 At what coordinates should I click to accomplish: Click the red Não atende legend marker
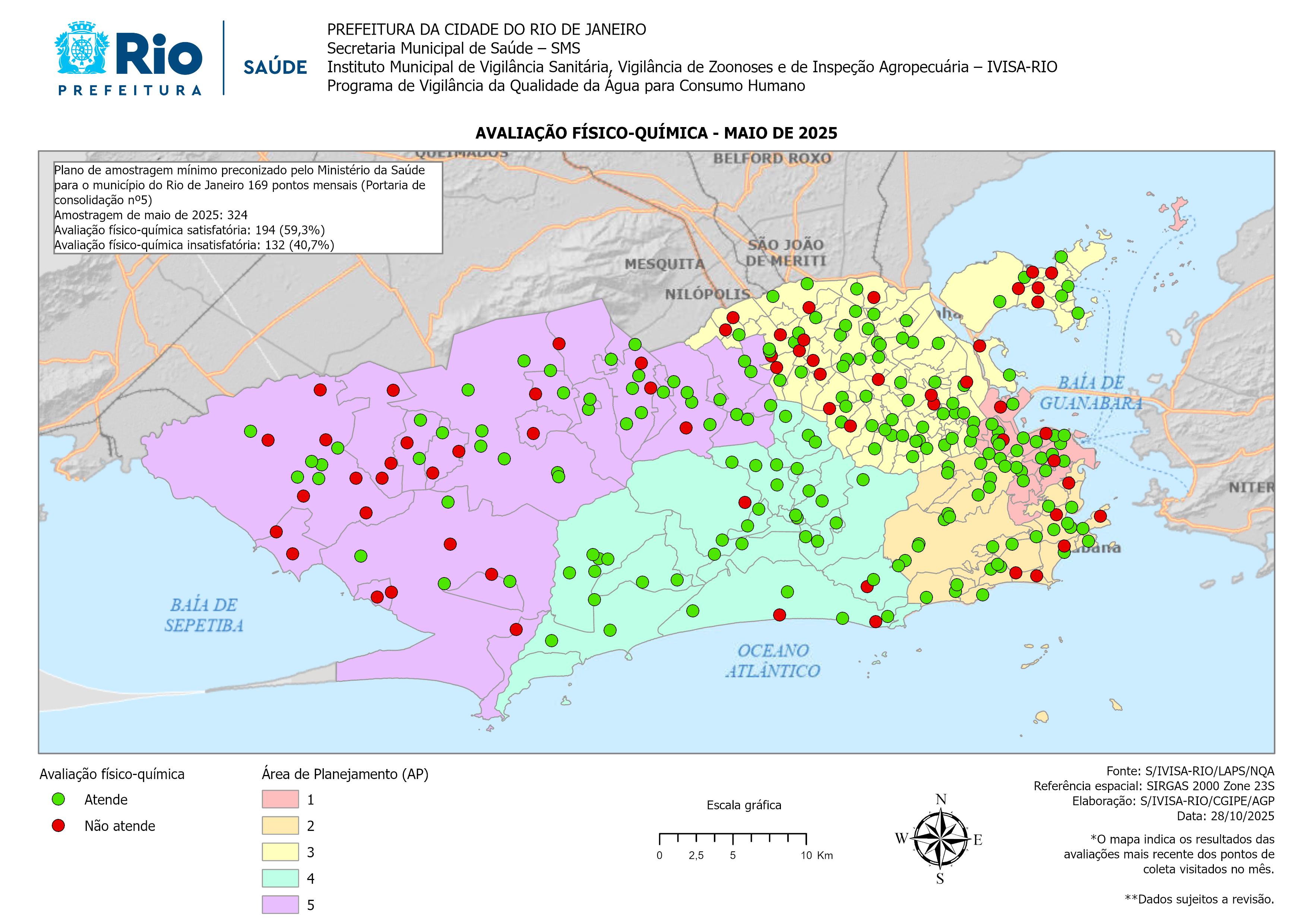tap(58, 826)
